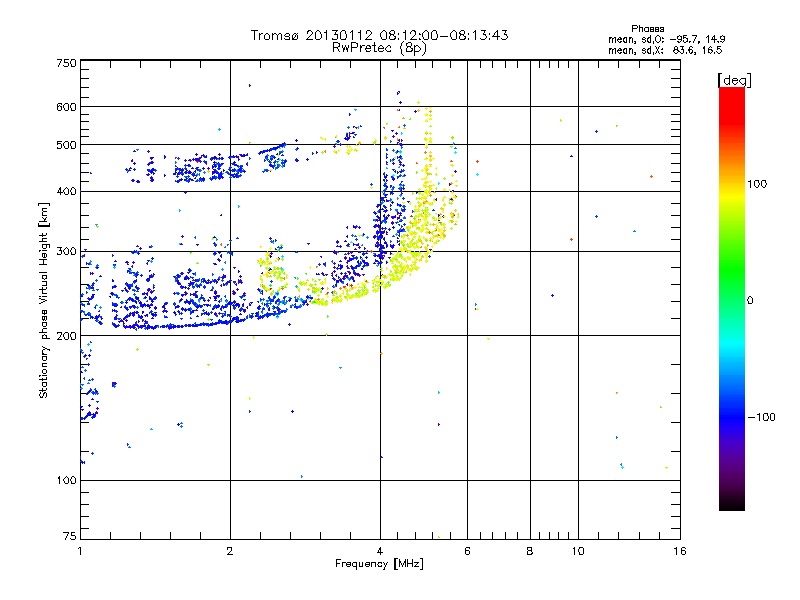Click the colorbar tick label '0'
Screen dimensions: 800x600
click(750, 301)
